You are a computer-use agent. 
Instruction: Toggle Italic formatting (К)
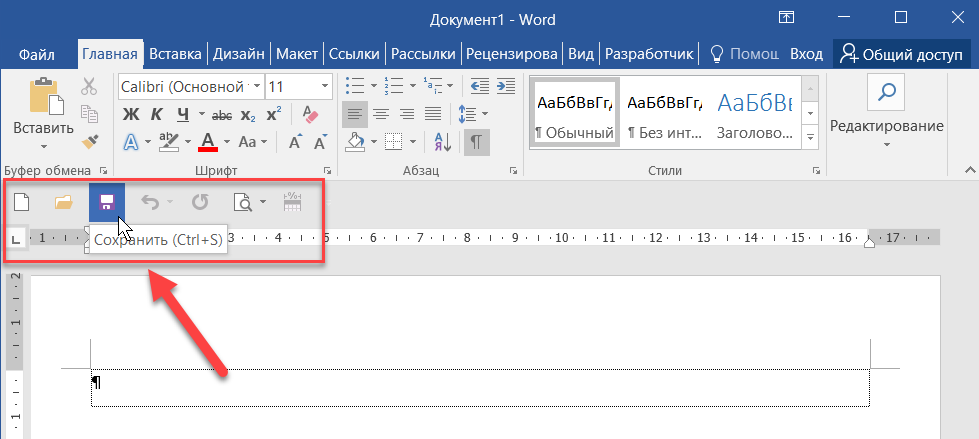pos(157,114)
